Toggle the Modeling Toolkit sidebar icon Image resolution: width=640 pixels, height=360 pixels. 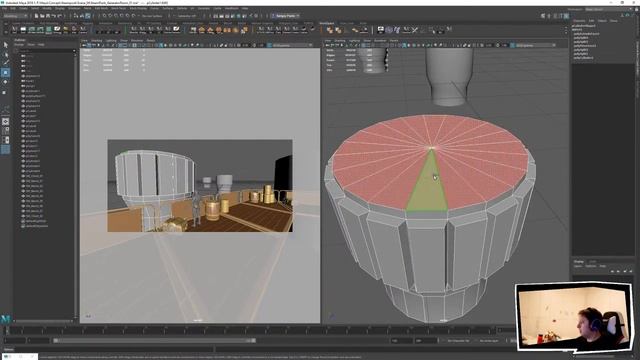(543, 16)
